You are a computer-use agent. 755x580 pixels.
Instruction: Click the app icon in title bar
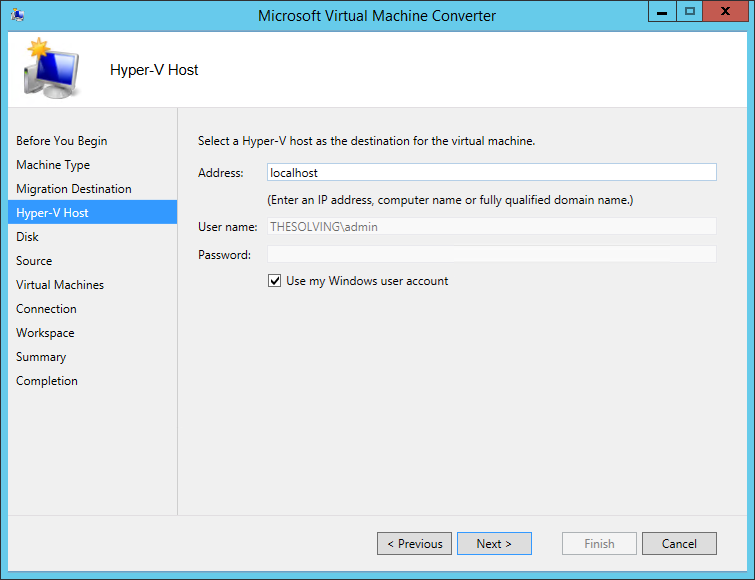[18, 15]
